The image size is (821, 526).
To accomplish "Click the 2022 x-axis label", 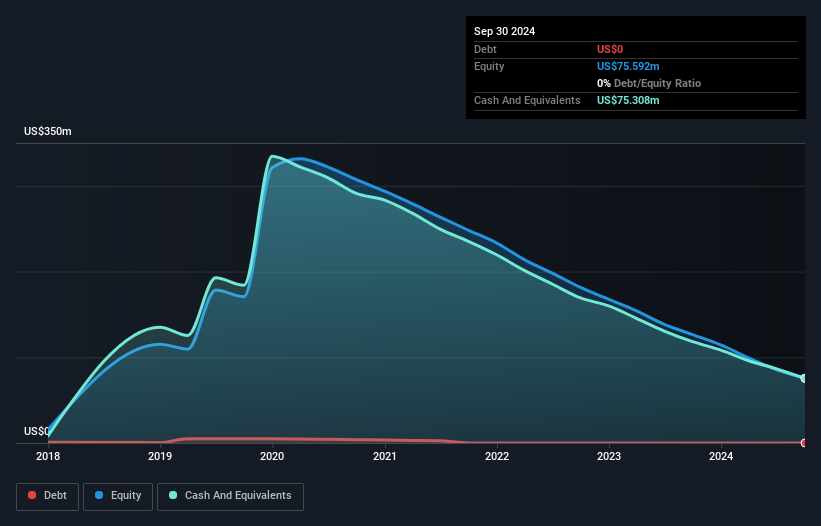I will (x=497, y=456).
